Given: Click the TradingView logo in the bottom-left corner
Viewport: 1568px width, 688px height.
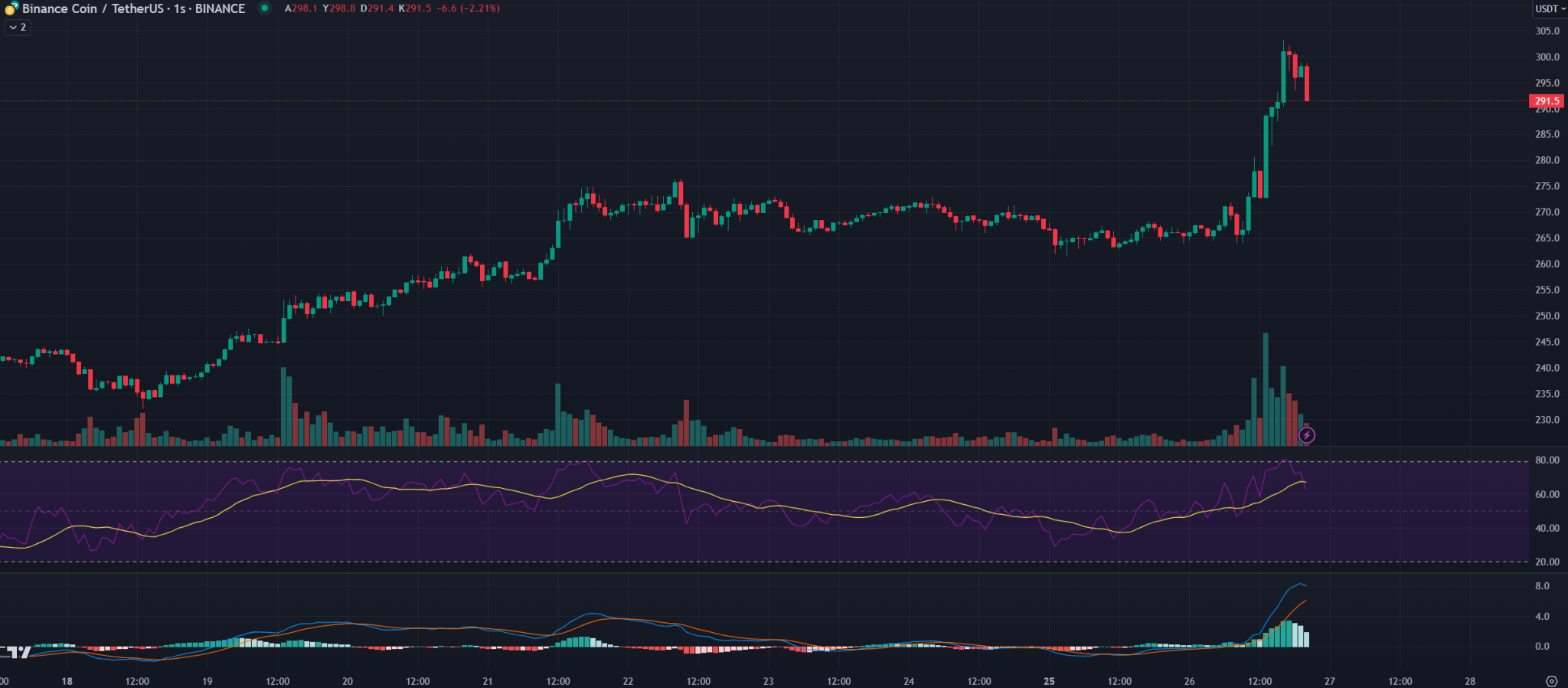Looking at the screenshot, I should click(x=17, y=652).
